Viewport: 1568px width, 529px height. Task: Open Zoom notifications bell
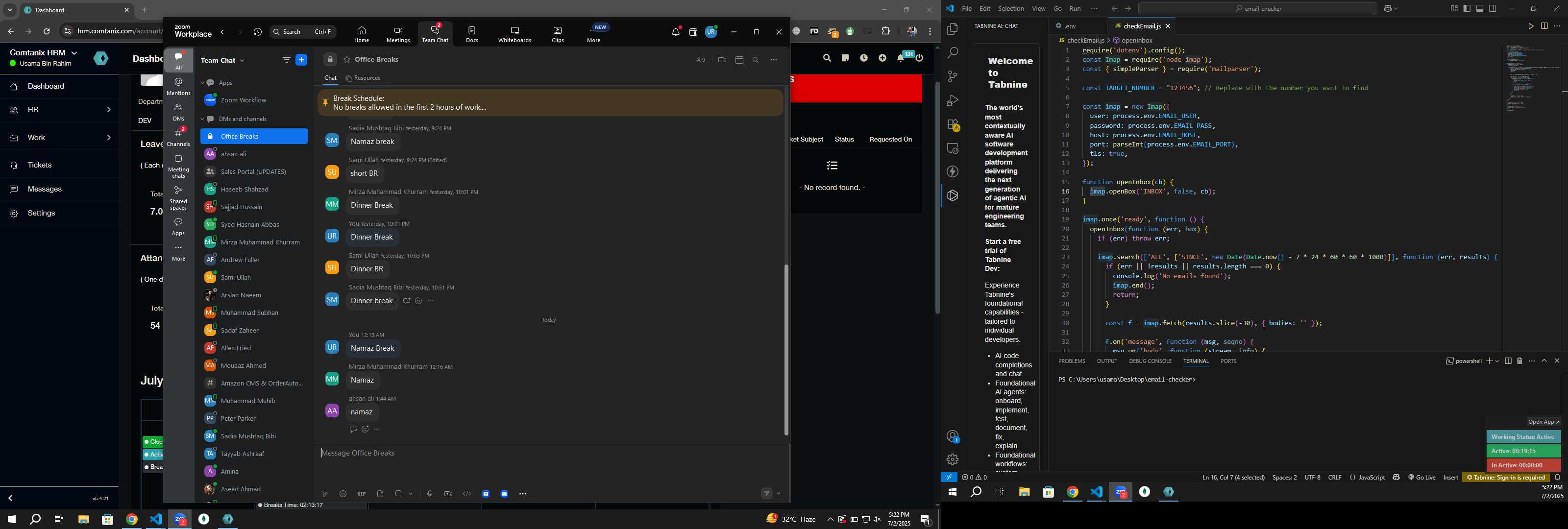pyautogui.click(x=676, y=32)
